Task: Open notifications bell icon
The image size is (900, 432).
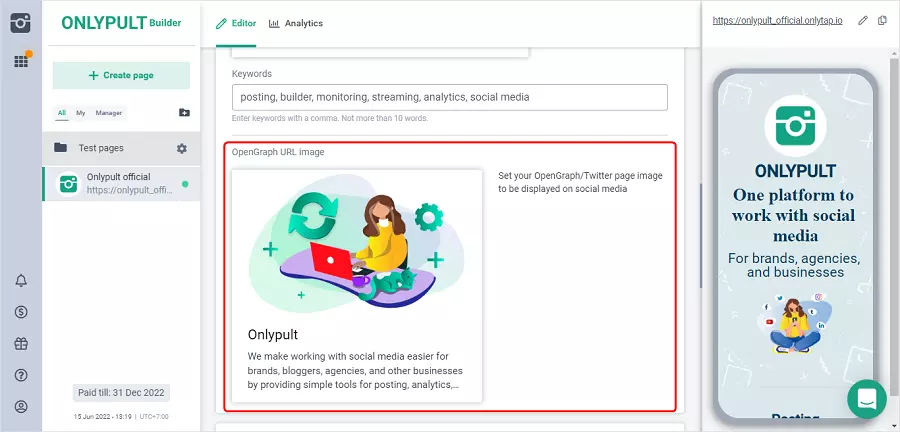Action: 21,281
